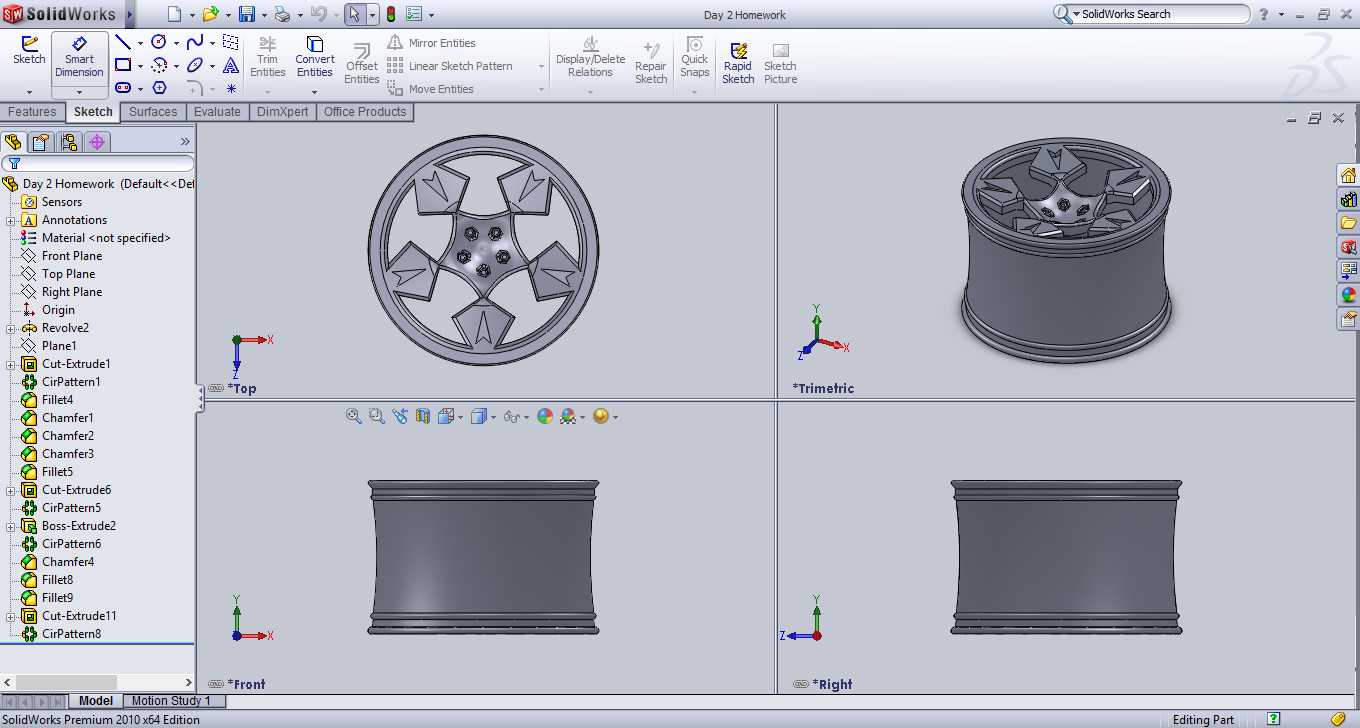Select the Spline sketch tool
1360x728 pixels.
(x=195, y=42)
